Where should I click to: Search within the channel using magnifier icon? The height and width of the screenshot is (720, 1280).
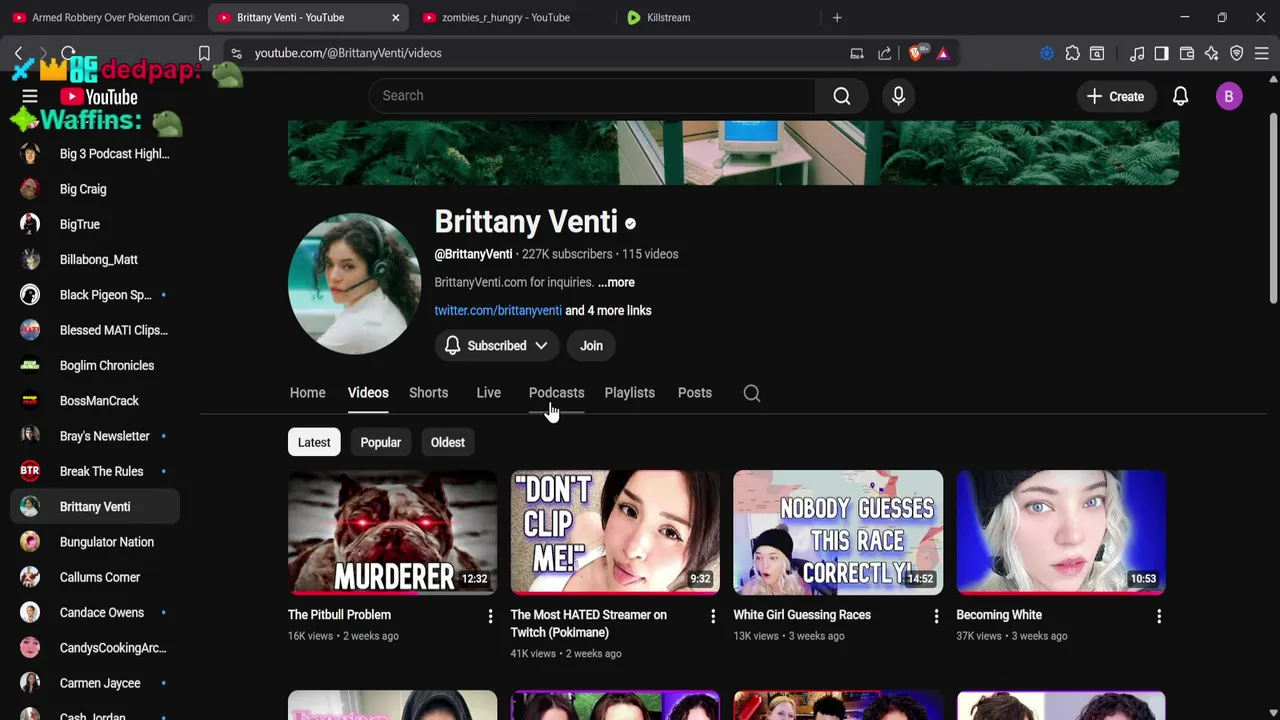tap(752, 393)
